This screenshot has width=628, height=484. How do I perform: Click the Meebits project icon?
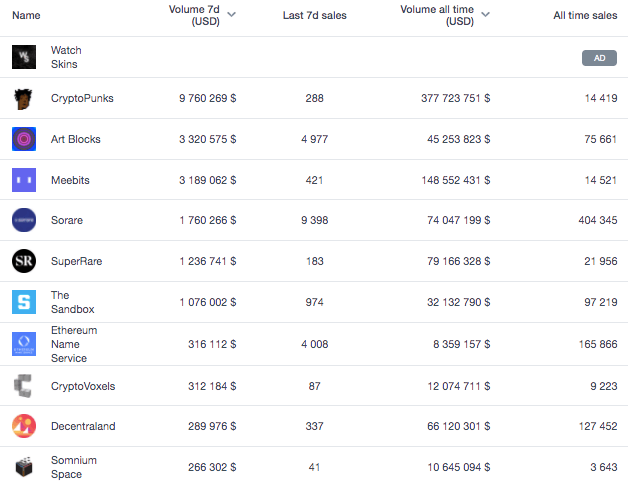24,180
